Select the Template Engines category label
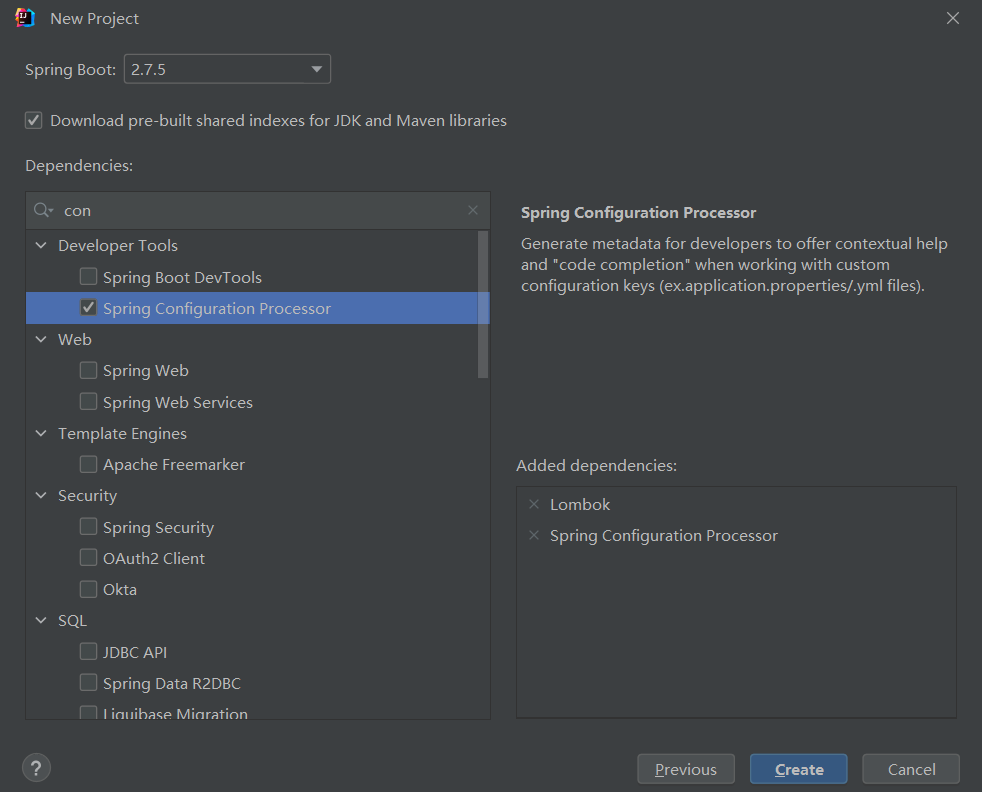This screenshot has height=792, width=982. 122,433
